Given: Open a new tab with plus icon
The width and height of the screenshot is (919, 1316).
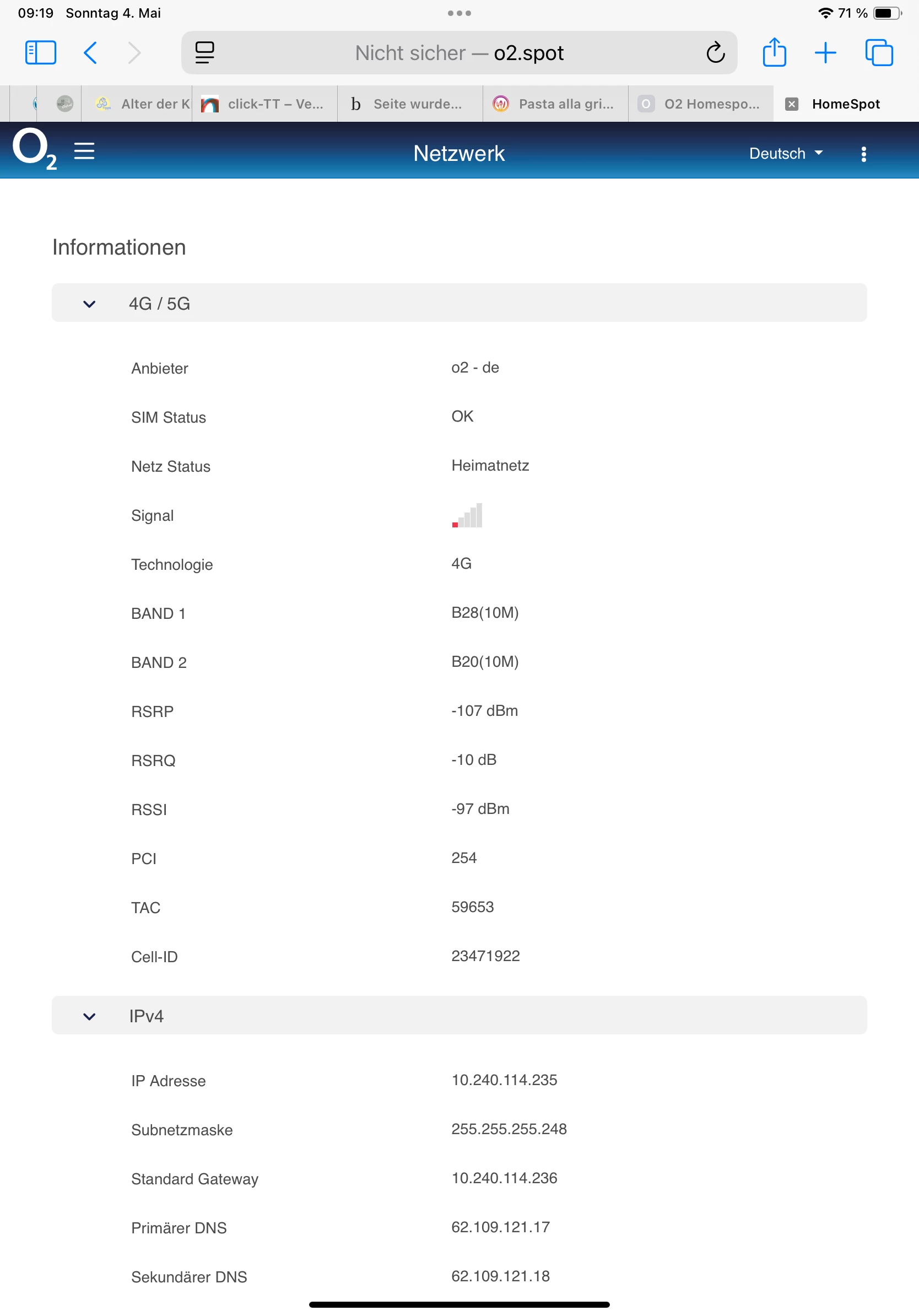Looking at the screenshot, I should [x=825, y=53].
